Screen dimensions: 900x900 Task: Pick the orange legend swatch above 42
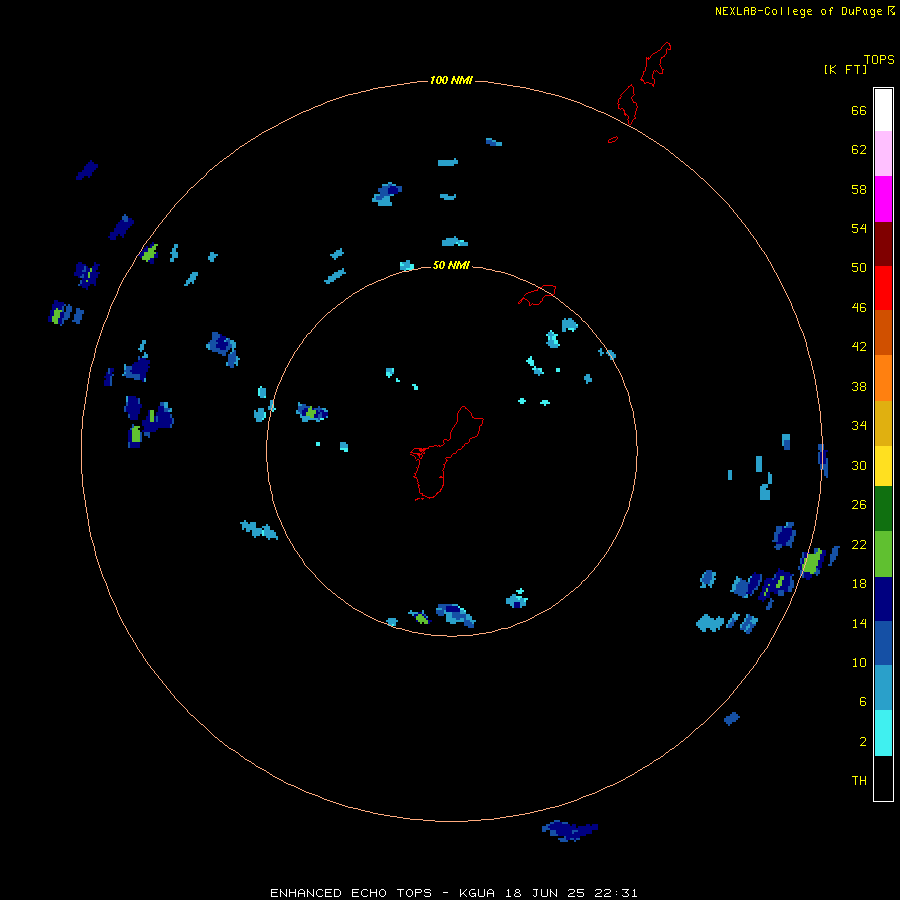883,378
